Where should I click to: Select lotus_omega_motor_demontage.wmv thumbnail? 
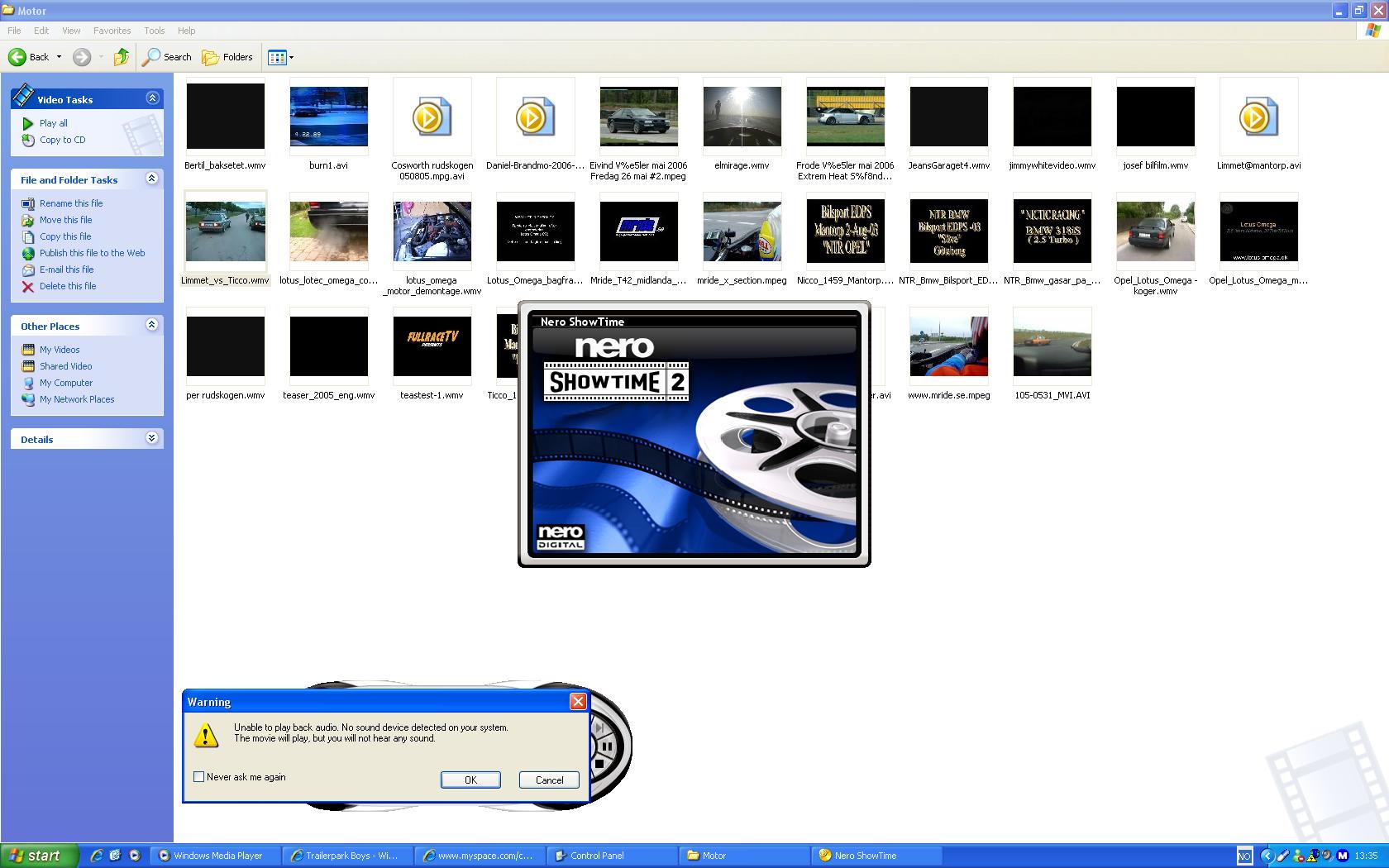click(x=432, y=231)
